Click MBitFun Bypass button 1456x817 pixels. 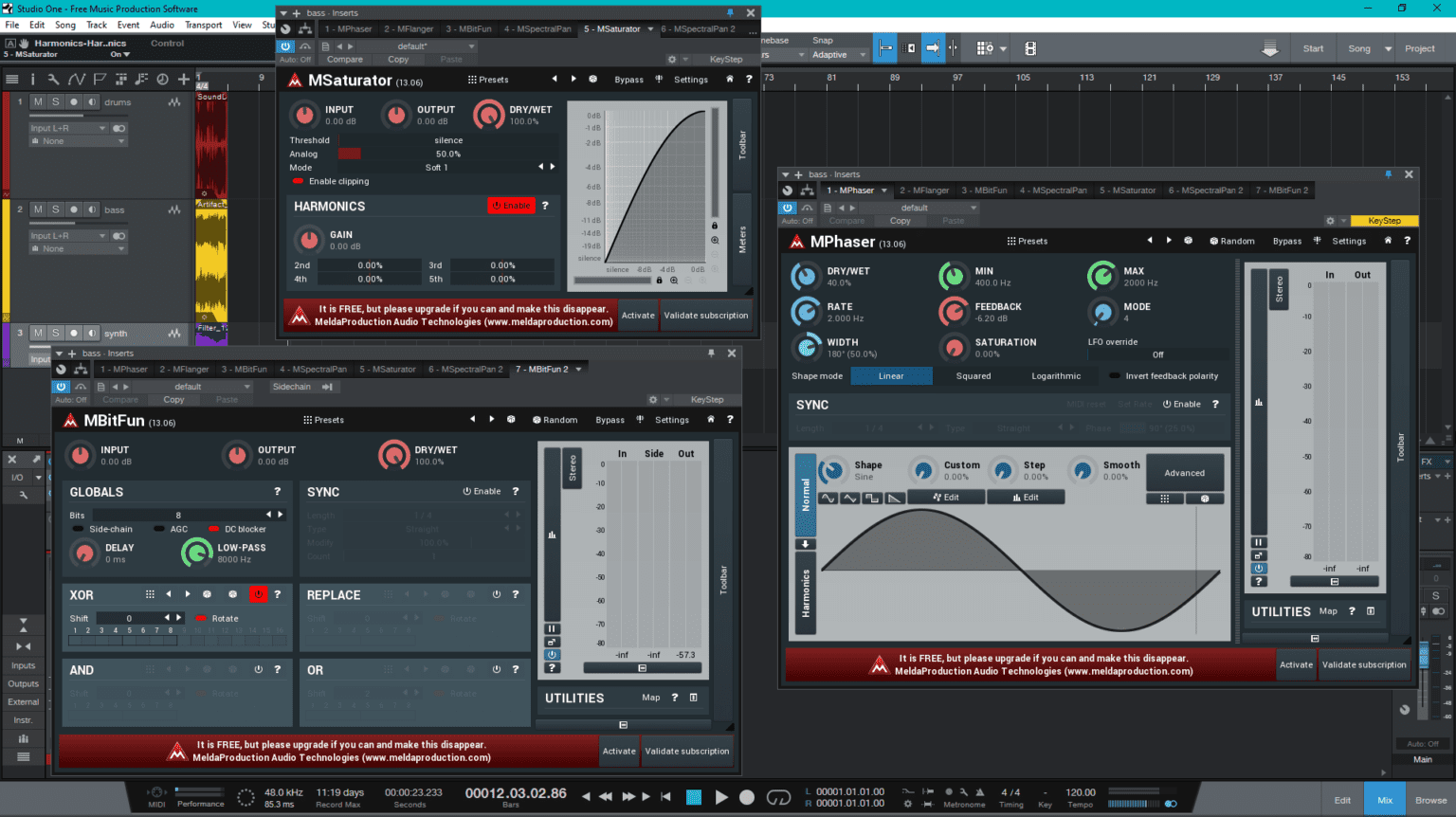click(610, 420)
